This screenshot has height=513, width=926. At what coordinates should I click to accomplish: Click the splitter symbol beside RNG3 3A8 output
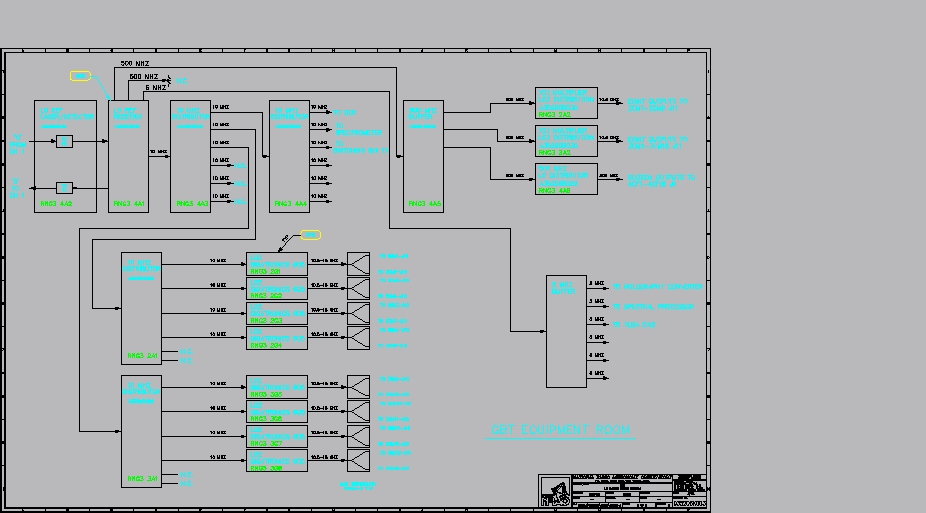[x=358, y=460]
